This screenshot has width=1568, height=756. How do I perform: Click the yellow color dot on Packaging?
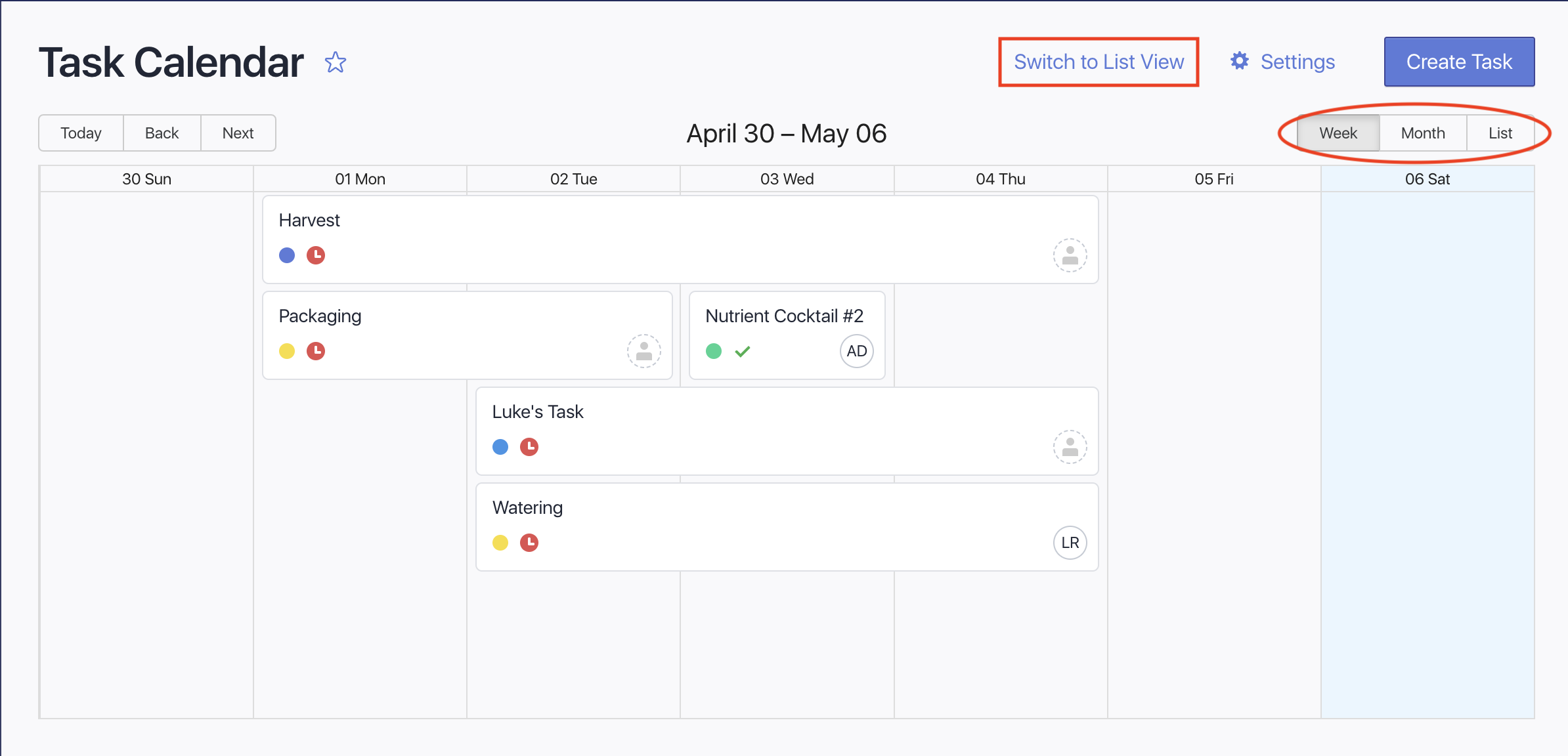(x=287, y=351)
